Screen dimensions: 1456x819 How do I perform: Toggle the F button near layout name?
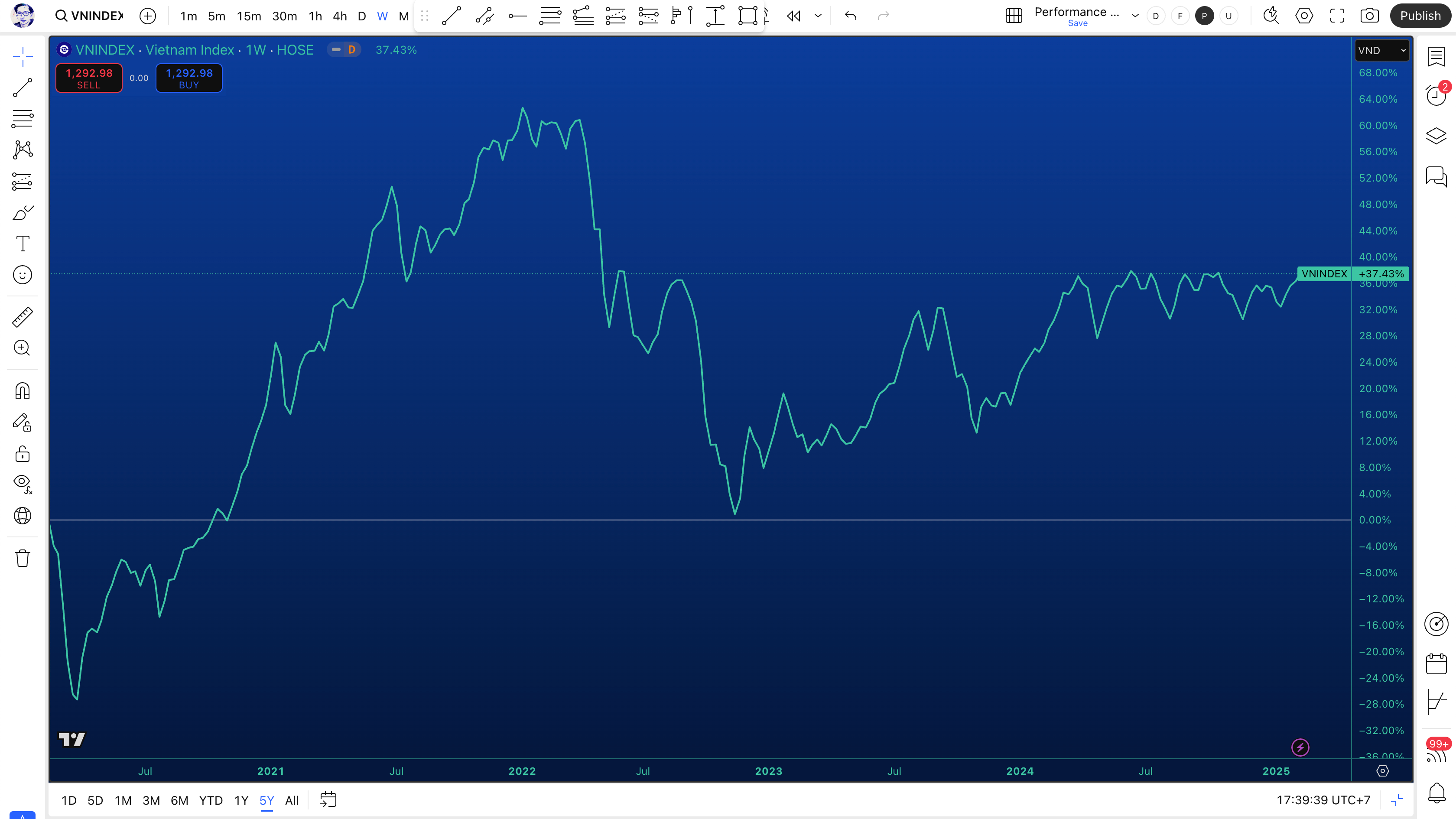click(x=1180, y=16)
